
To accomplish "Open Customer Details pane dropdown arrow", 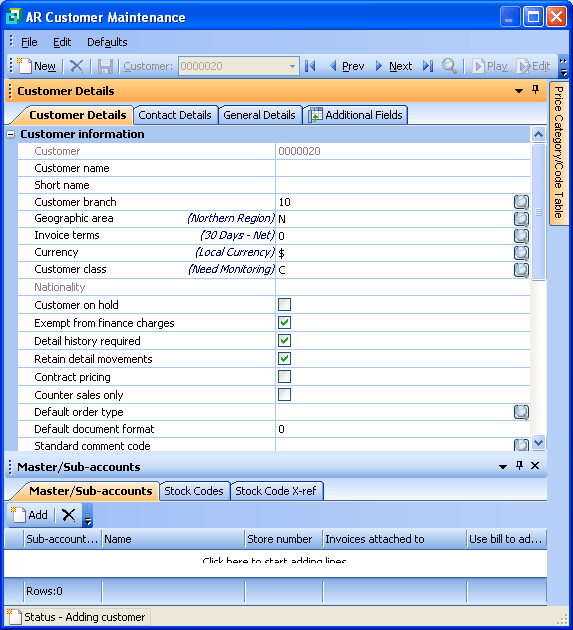I will point(519,91).
